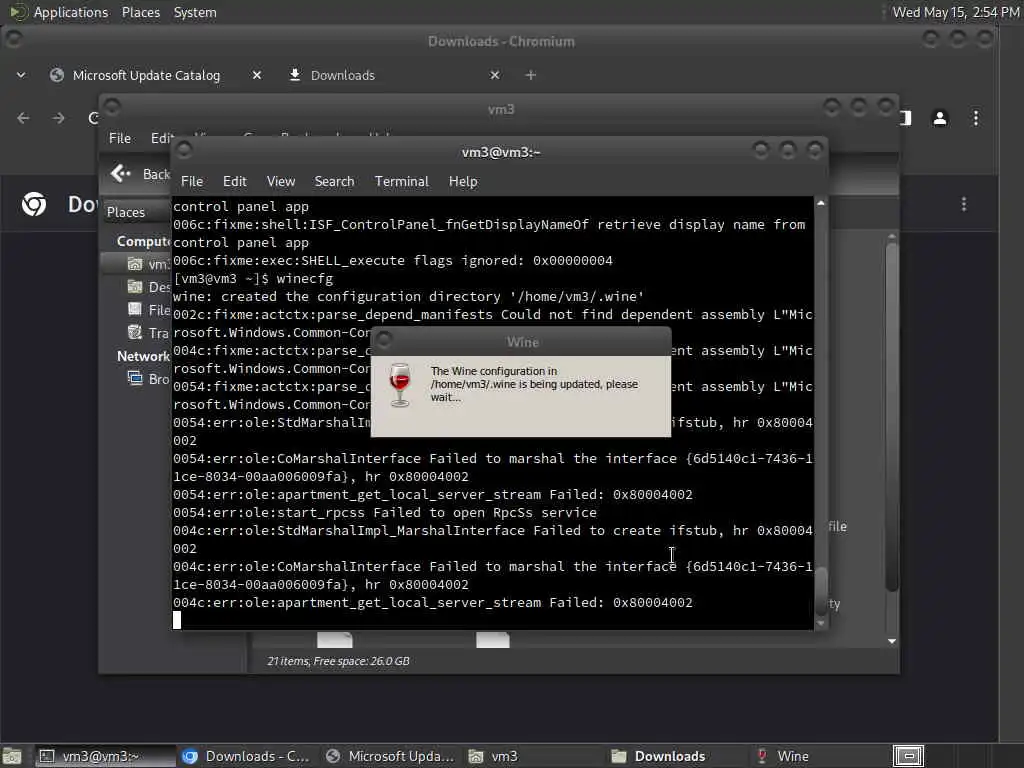Open Chromium profile account icon
The height and width of the screenshot is (768, 1024).
pyautogui.click(x=940, y=118)
